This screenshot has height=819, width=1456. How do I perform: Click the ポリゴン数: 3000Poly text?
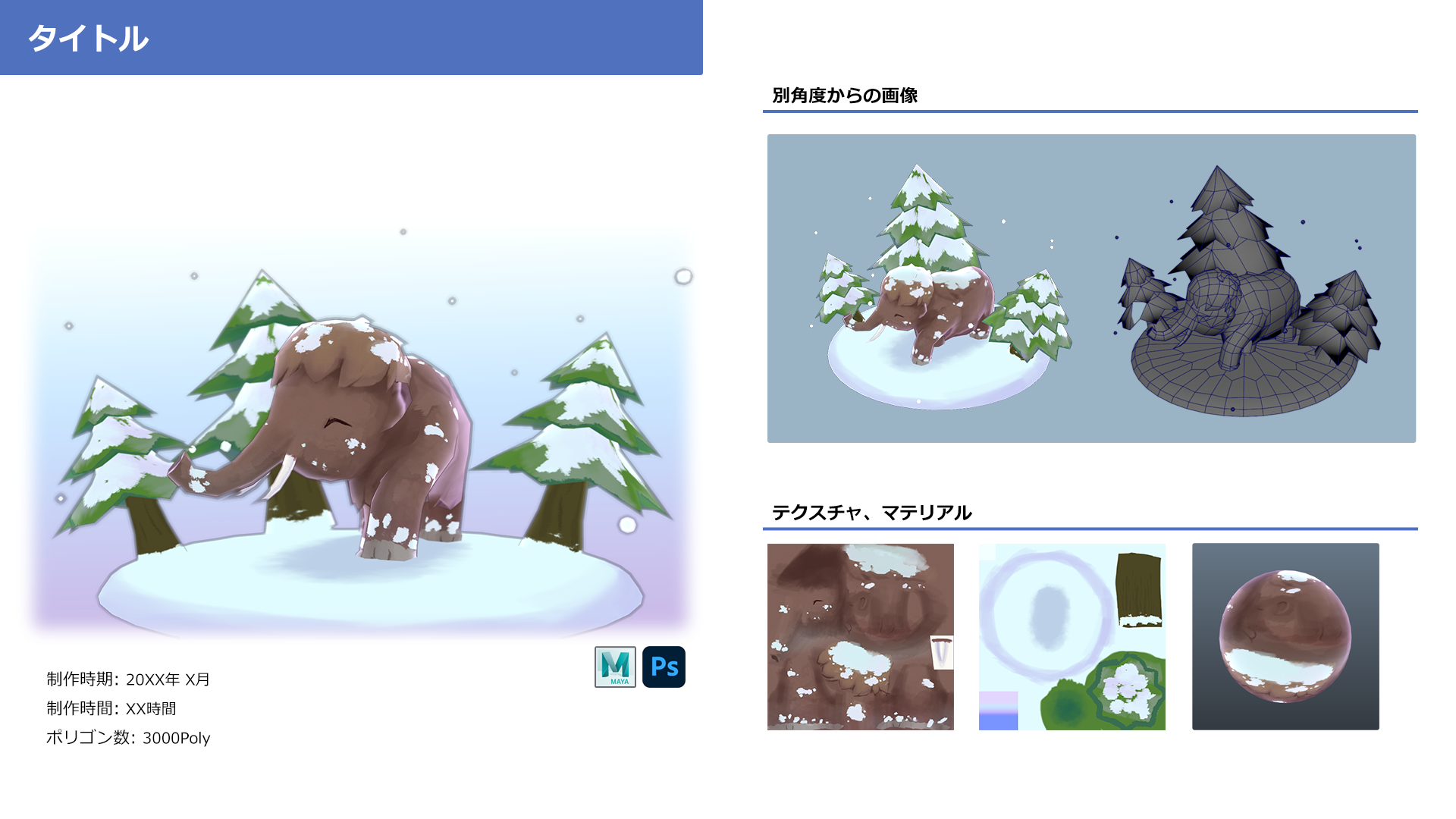[128, 738]
